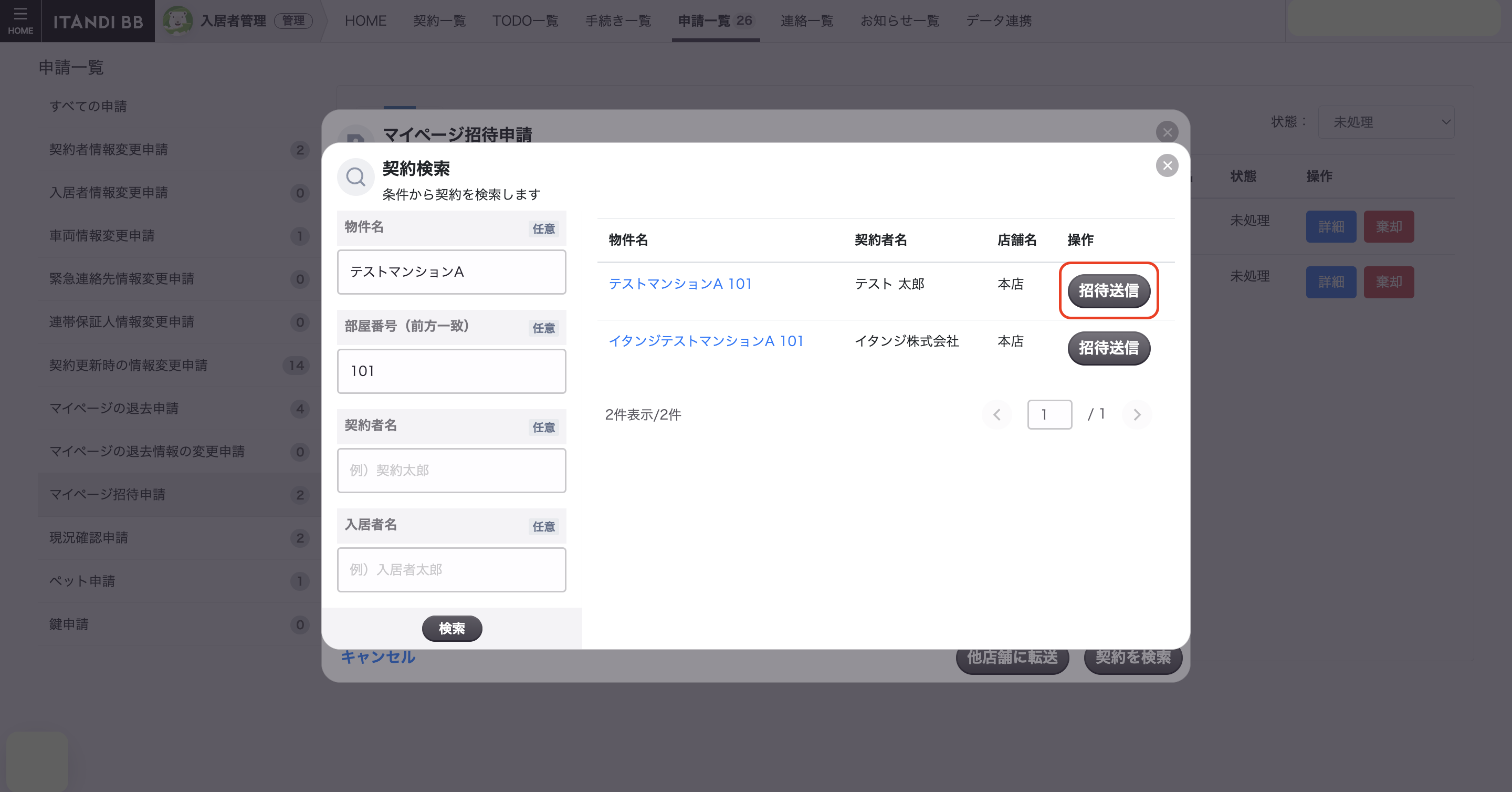This screenshot has height=792, width=1512.
Task: Click 棄却 button in second background row
Action: click(1389, 282)
